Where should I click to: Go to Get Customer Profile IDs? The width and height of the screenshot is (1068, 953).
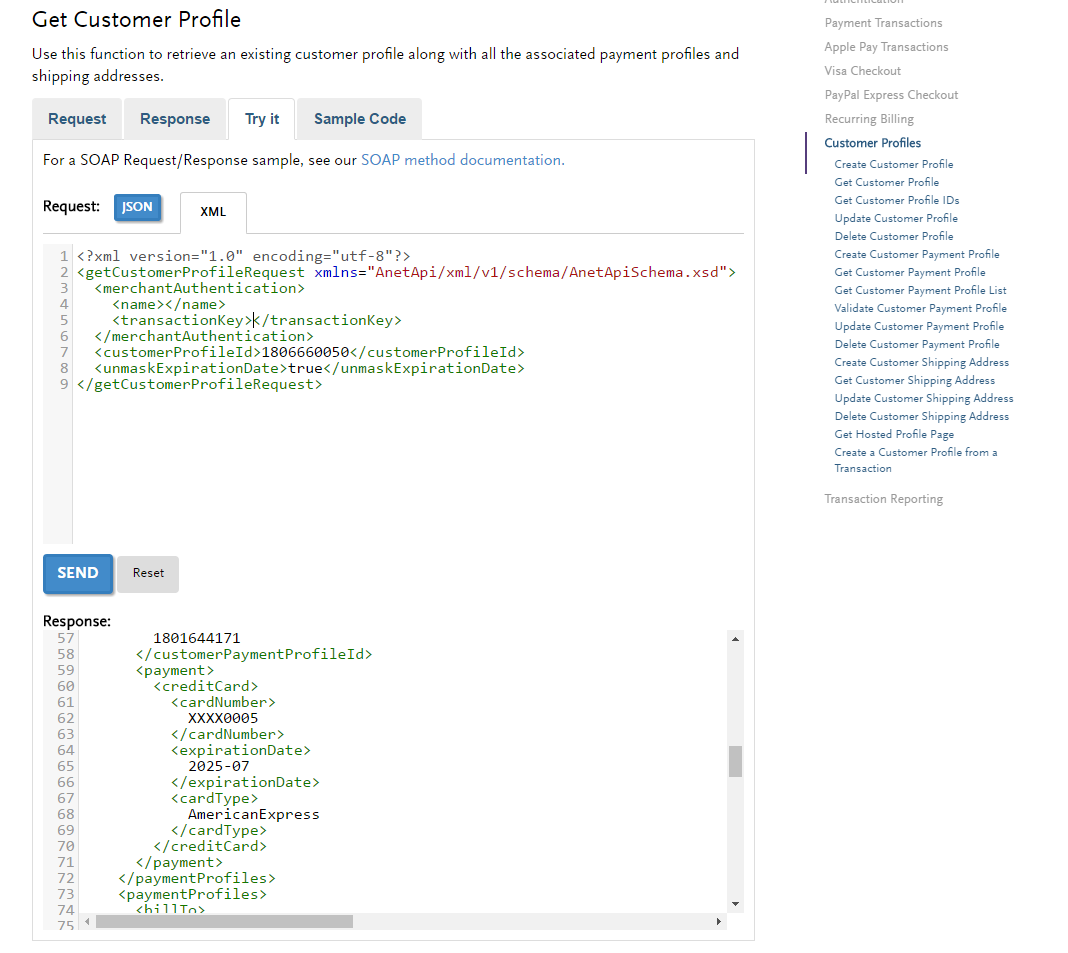tap(896, 200)
